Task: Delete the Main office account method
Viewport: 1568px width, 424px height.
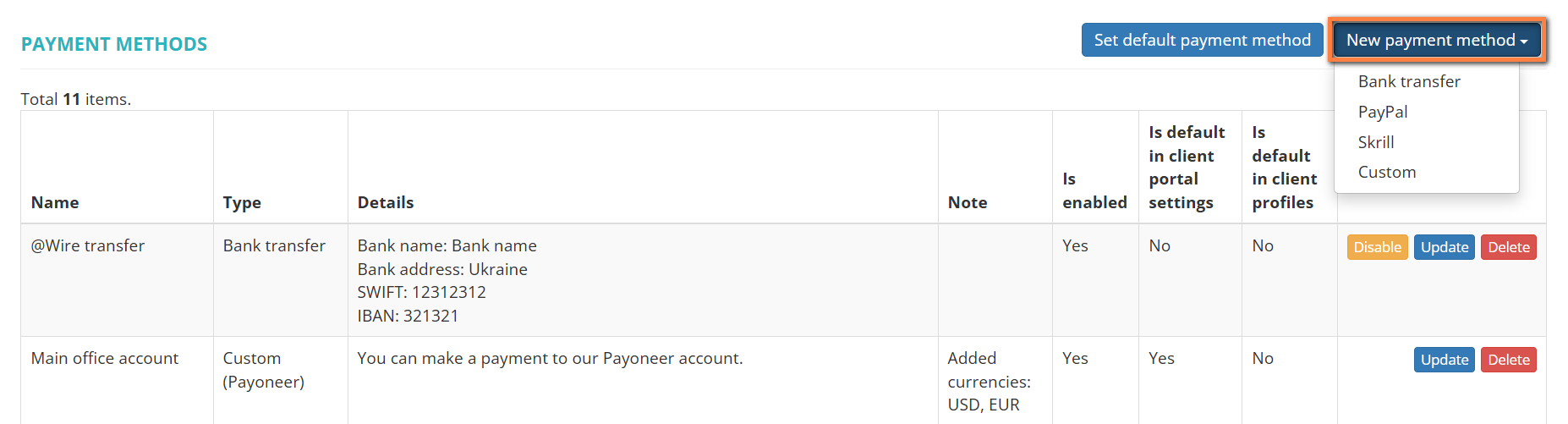Action: coord(1509,360)
